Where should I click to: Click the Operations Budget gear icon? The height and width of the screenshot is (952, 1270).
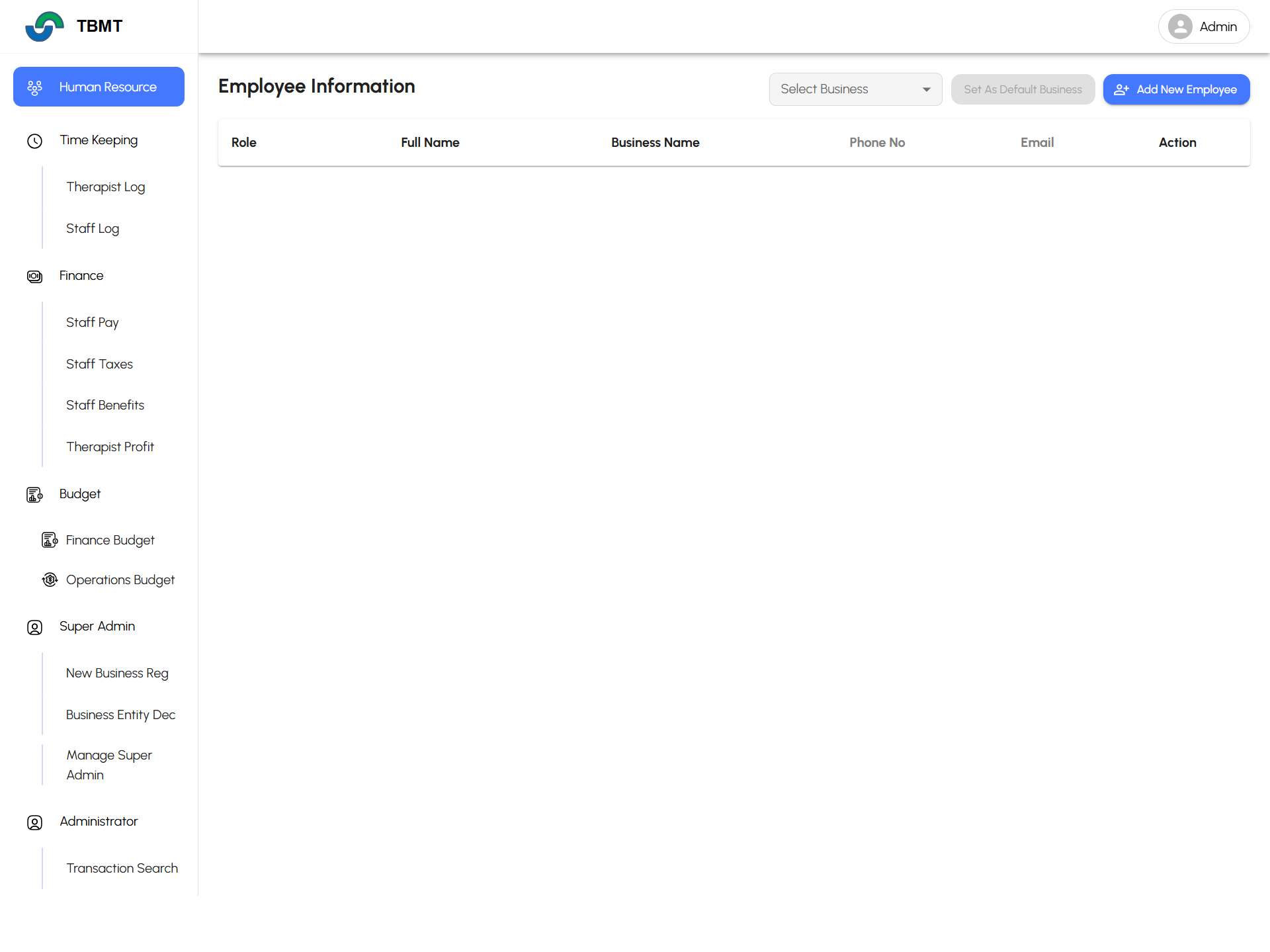coord(50,580)
